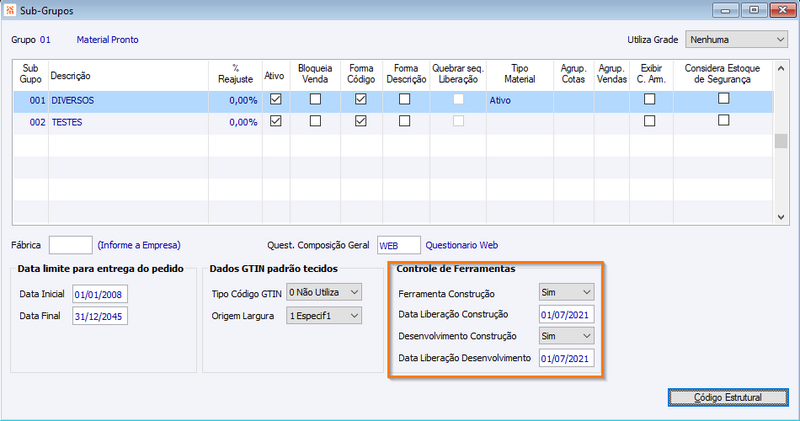Click the Fábrica input field
800x421 pixels.
(x=70, y=245)
